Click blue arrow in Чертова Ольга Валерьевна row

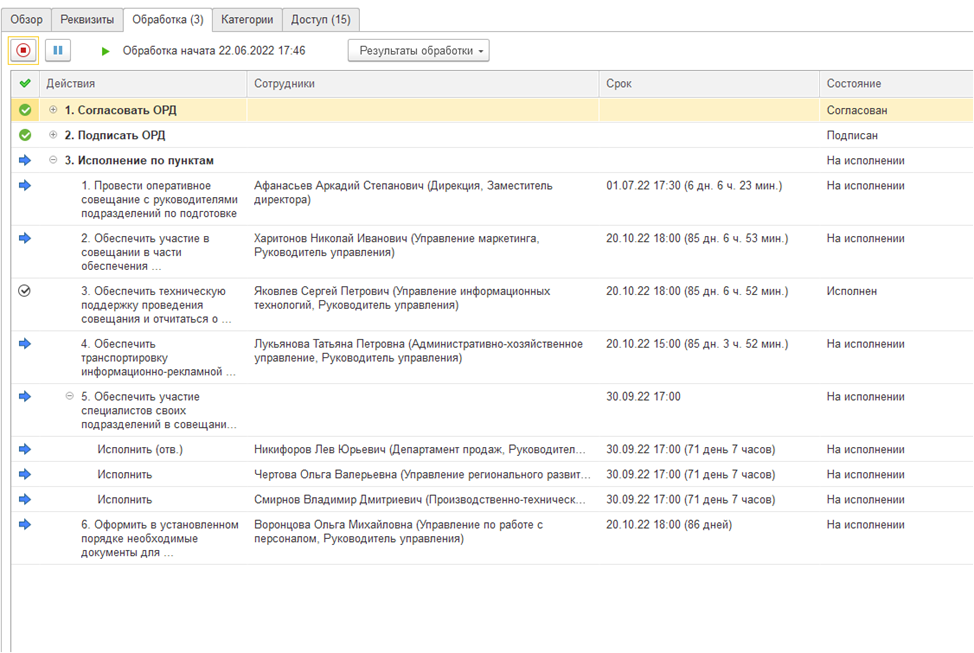pyautogui.click(x=25, y=474)
